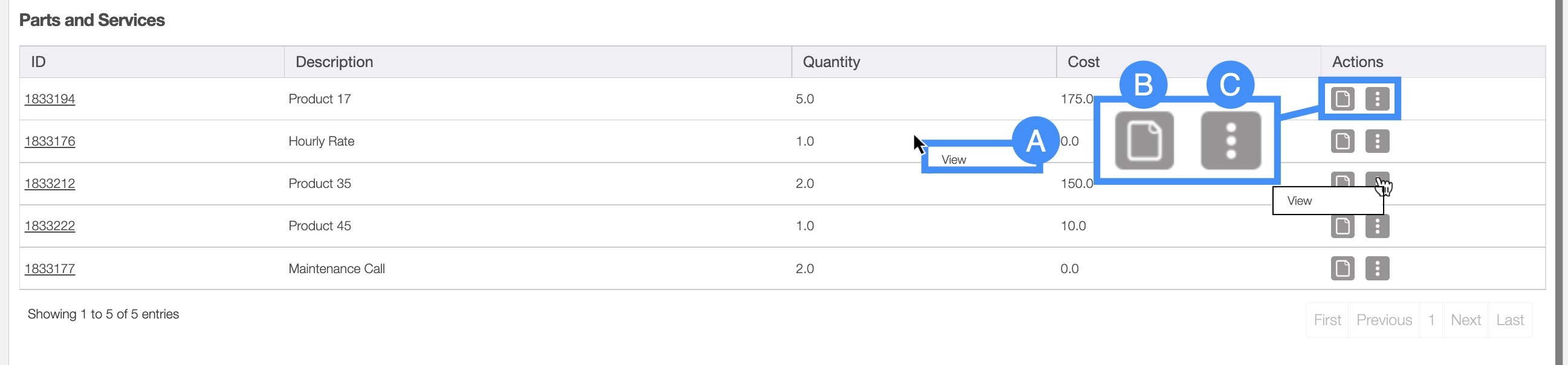Open three-dot menu for Hourly Rate row
This screenshot has height=365, width=1568.
(1377, 141)
